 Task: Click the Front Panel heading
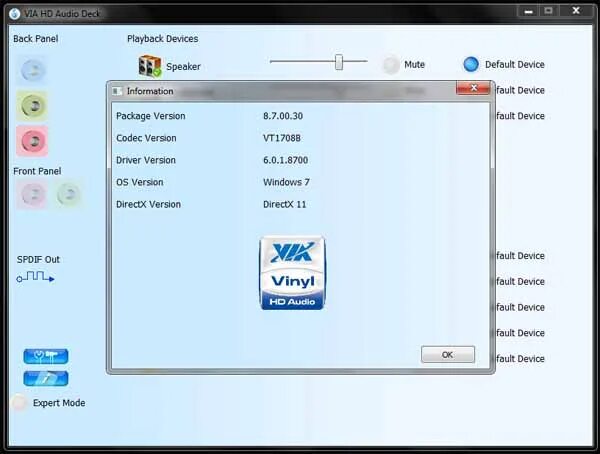(37, 171)
